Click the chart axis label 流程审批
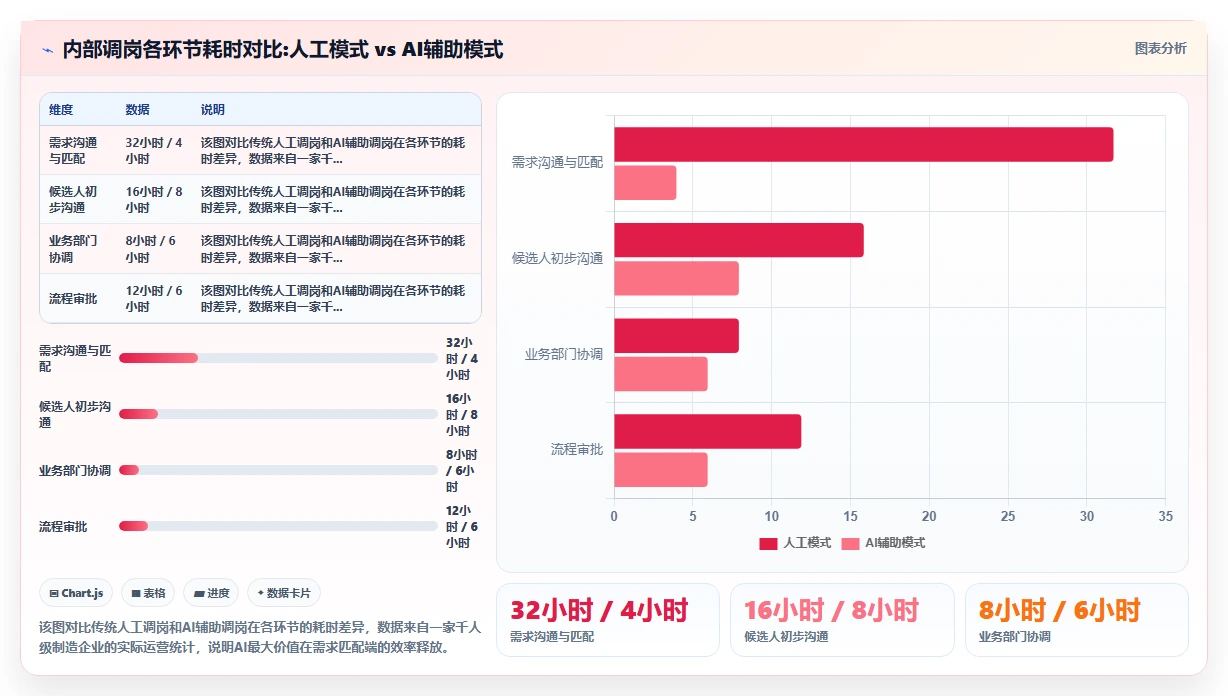Screen dimensions: 1228x696 click(577, 450)
